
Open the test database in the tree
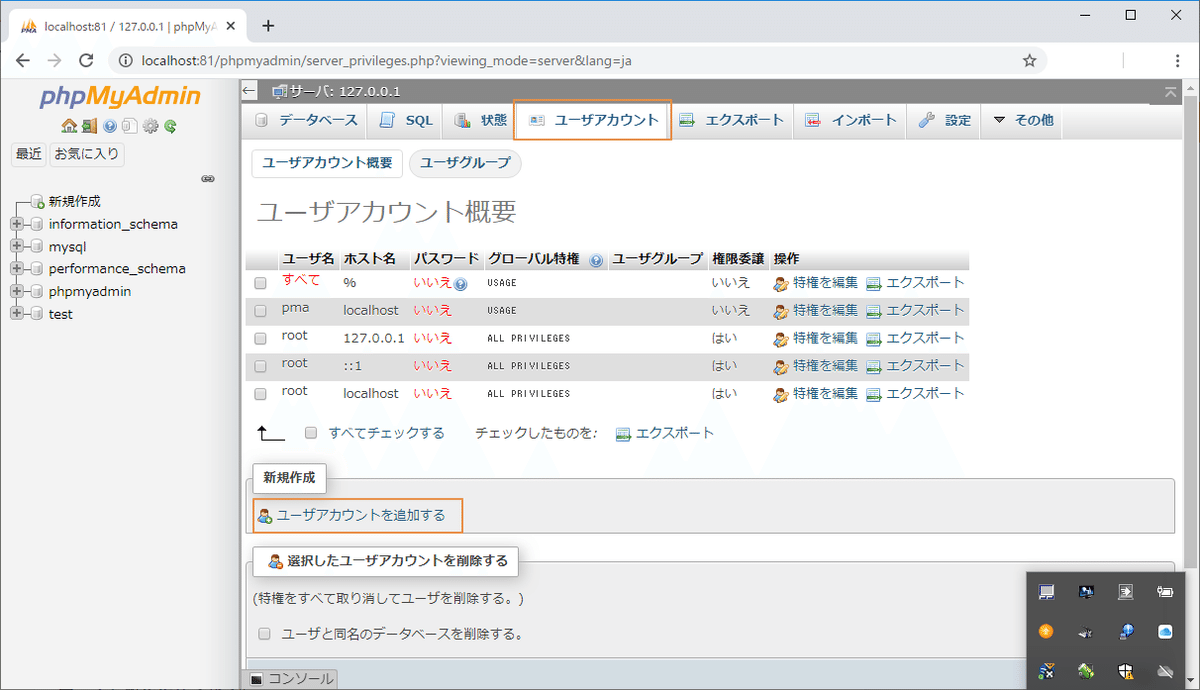point(60,314)
